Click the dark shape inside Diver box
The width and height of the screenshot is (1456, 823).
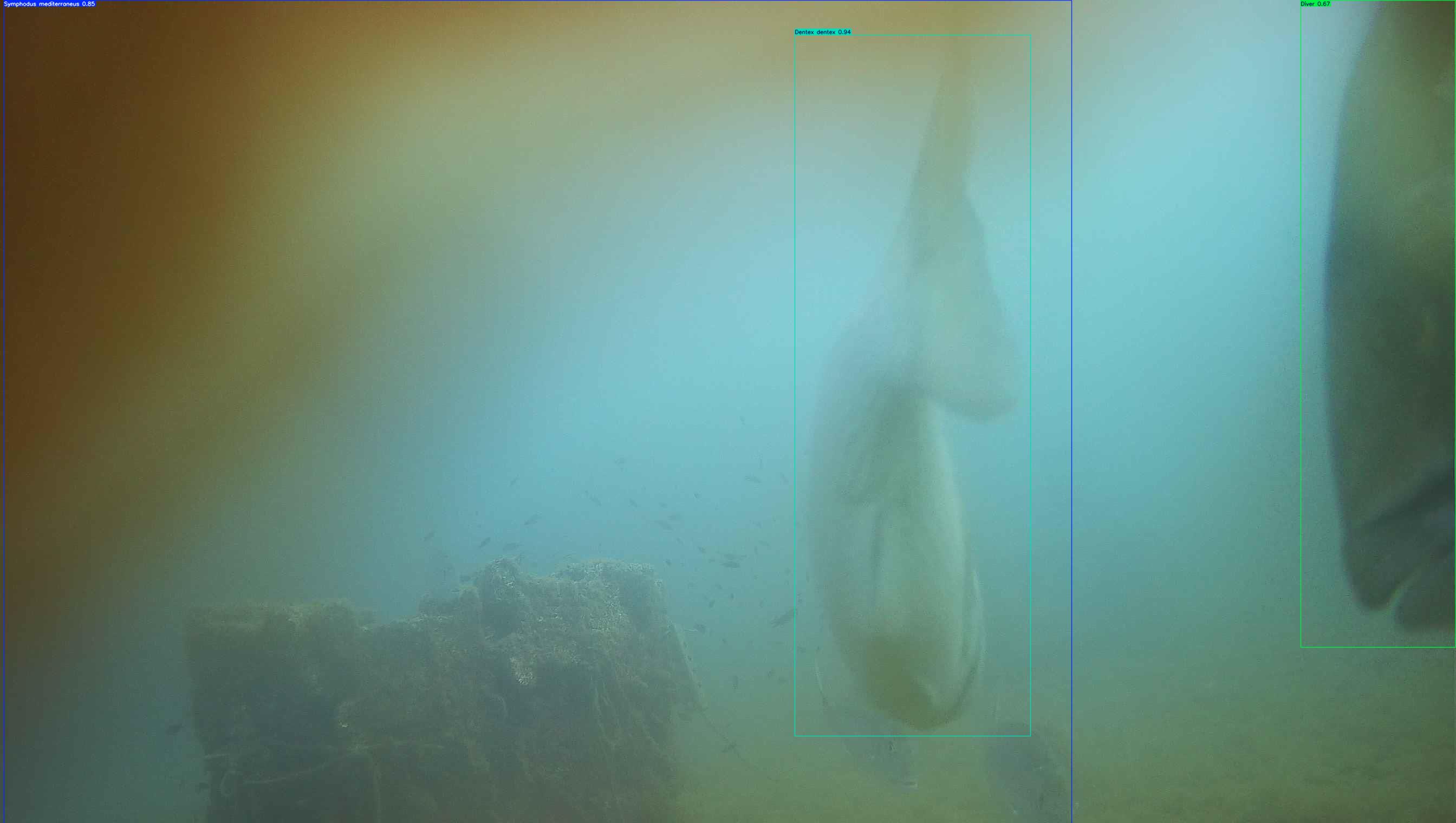pos(1396,339)
